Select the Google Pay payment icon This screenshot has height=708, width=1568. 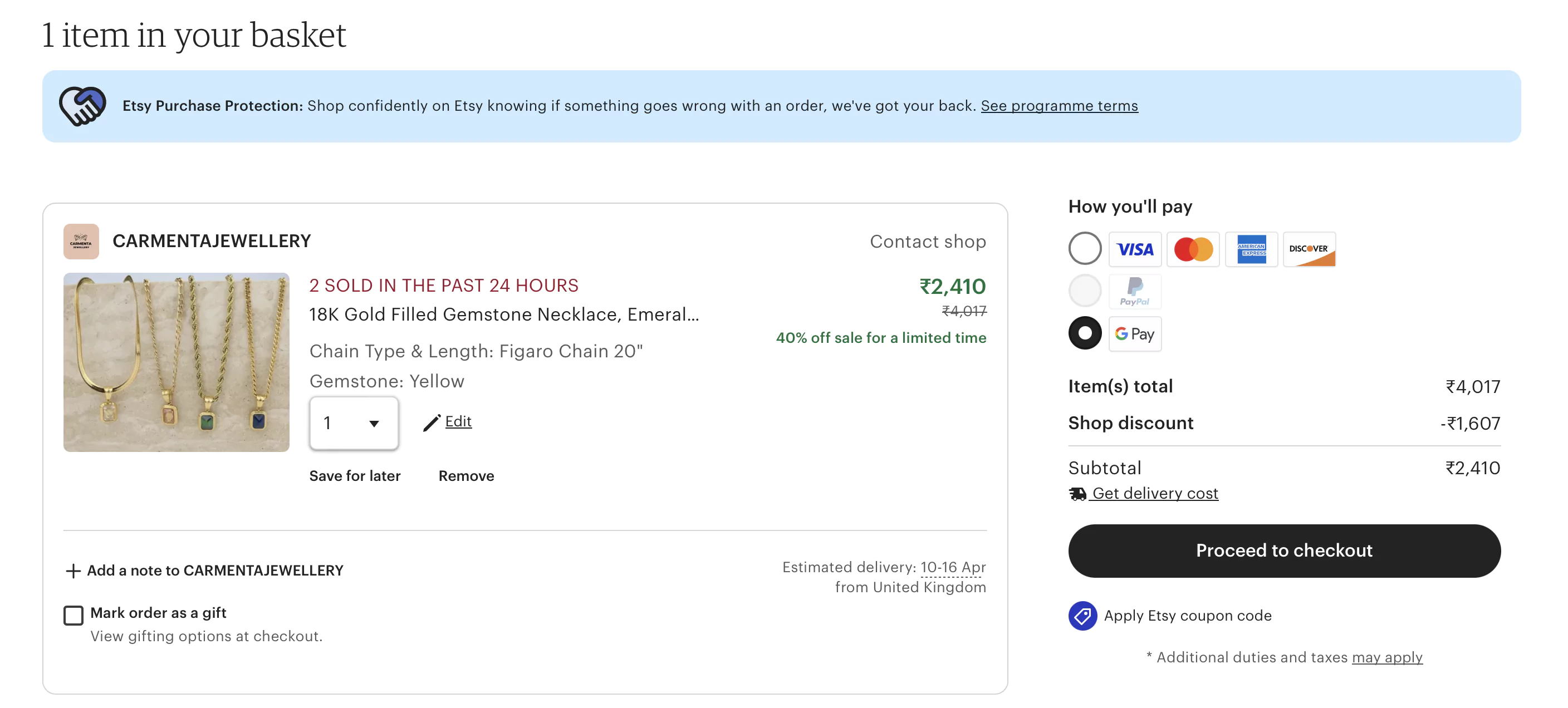1134,333
